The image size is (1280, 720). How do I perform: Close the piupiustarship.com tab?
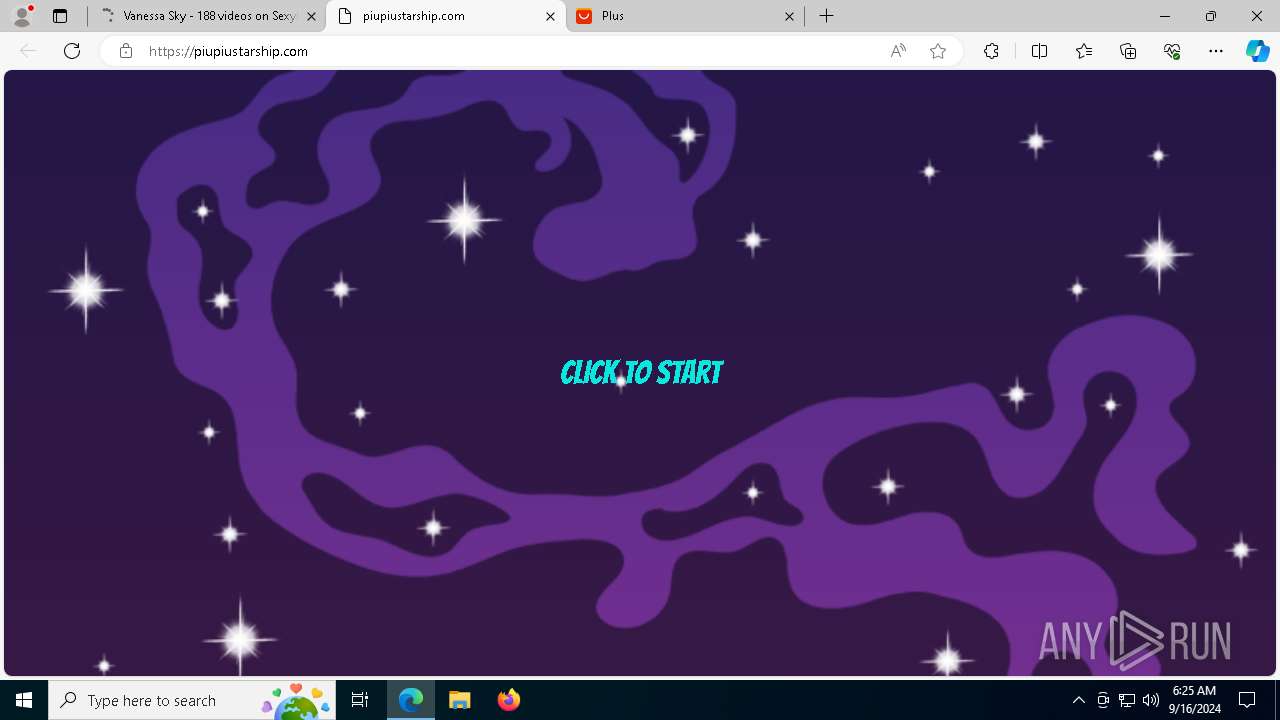[x=550, y=16]
